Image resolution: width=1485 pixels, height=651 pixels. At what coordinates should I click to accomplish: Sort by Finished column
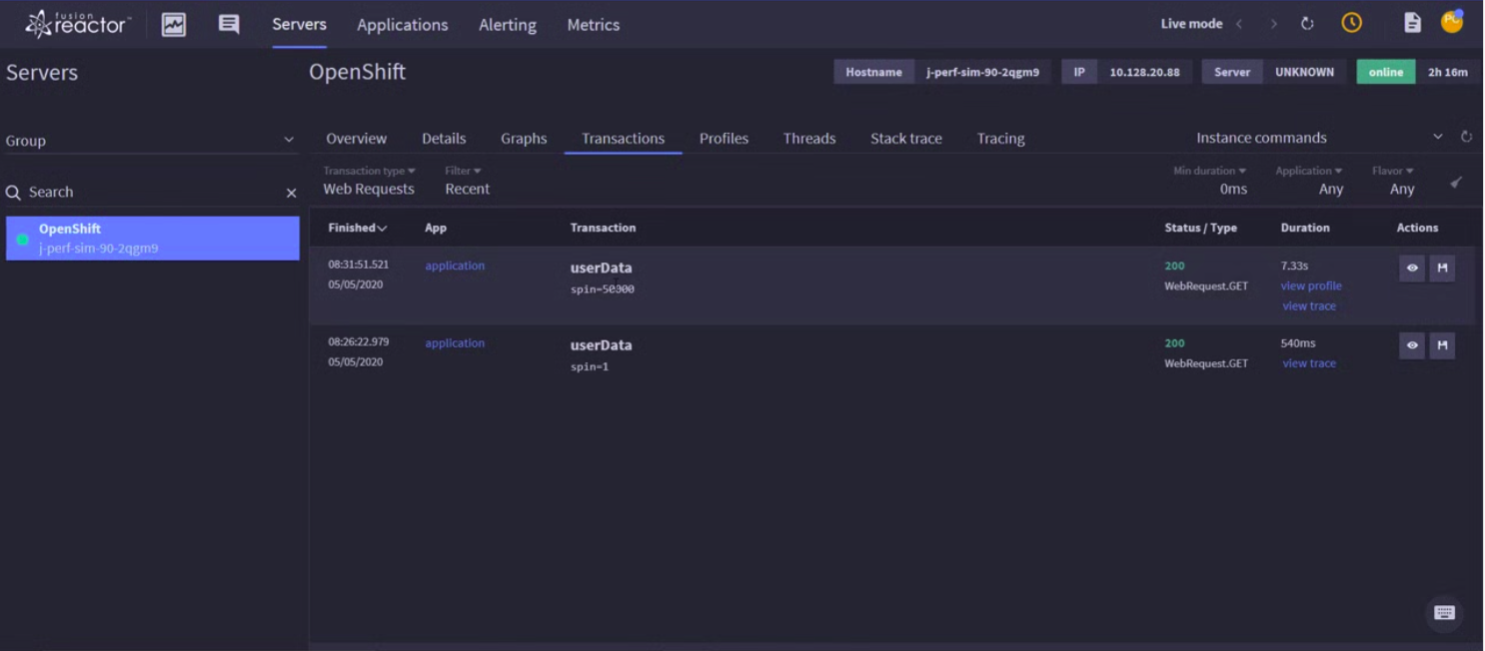(357, 228)
